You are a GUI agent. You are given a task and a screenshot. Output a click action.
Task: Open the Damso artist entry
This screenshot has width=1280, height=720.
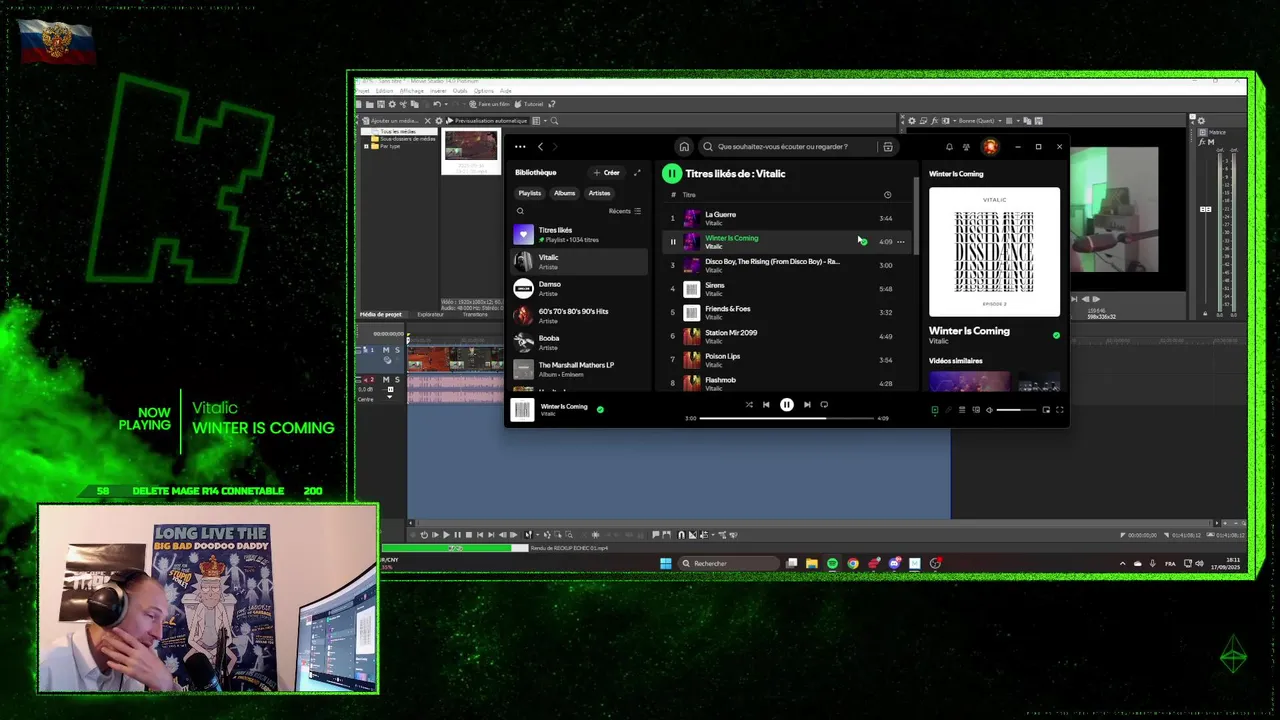[580, 289]
